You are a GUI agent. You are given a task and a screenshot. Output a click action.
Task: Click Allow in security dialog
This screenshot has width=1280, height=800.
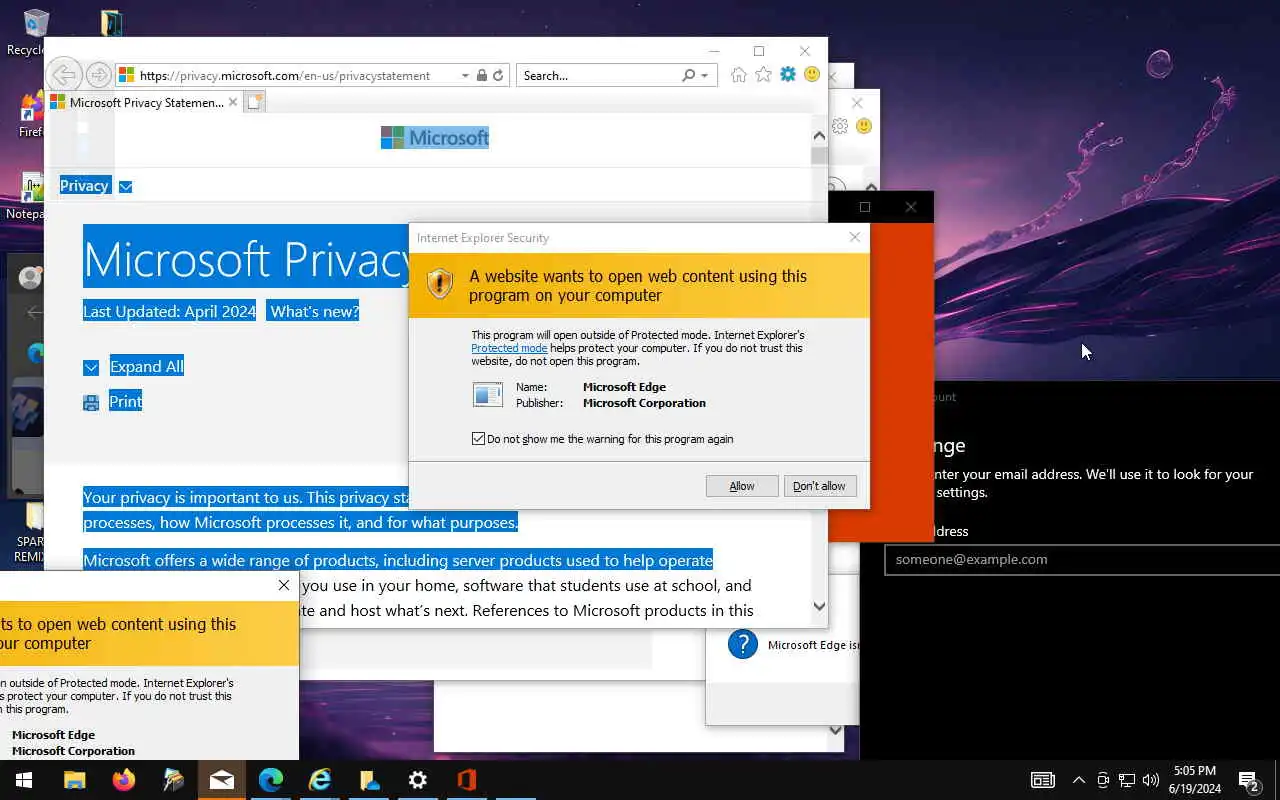point(742,486)
